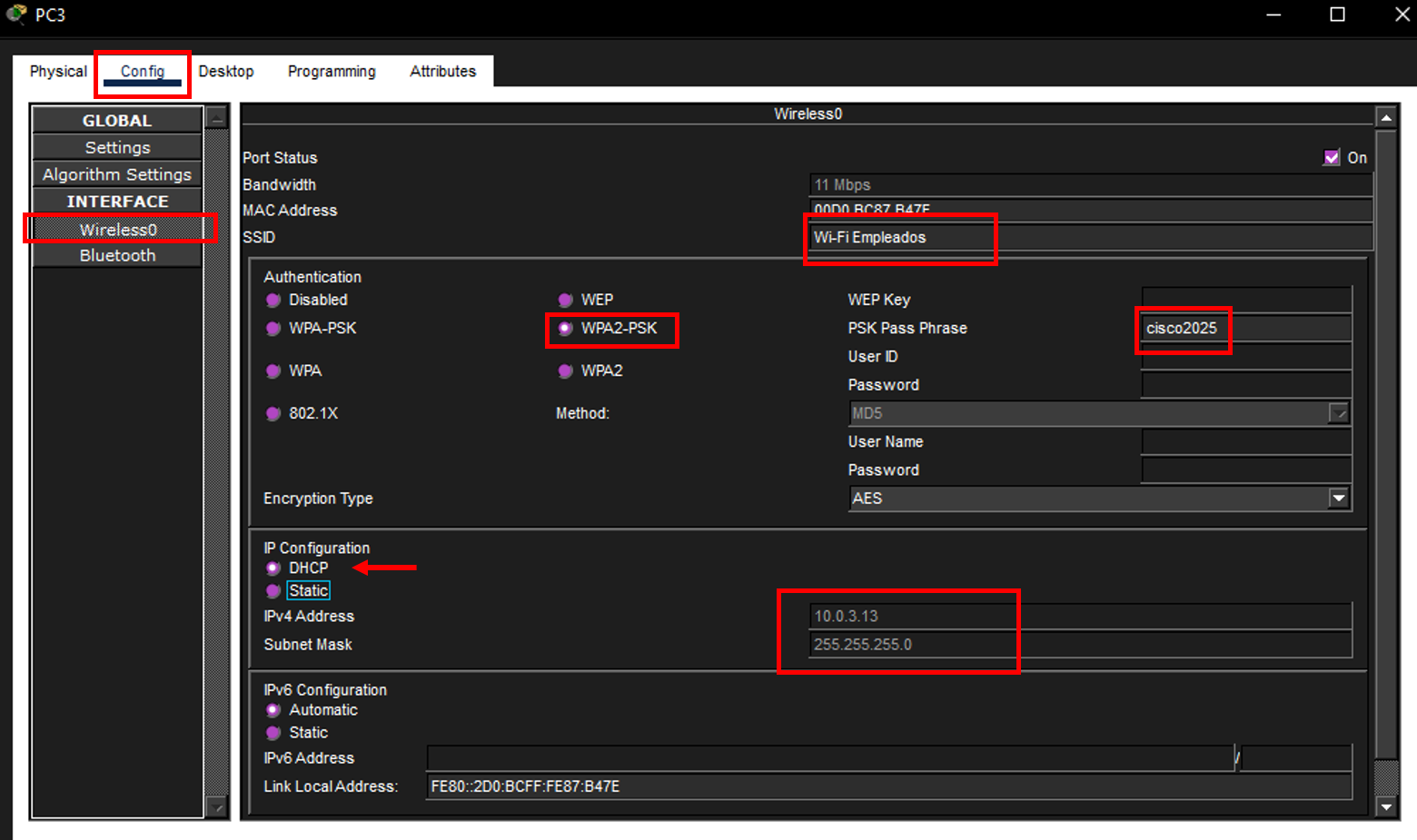The image size is (1417, 840).
Task: Toggle the Port Status On checkbox
Action: (x=1332, y=158)
